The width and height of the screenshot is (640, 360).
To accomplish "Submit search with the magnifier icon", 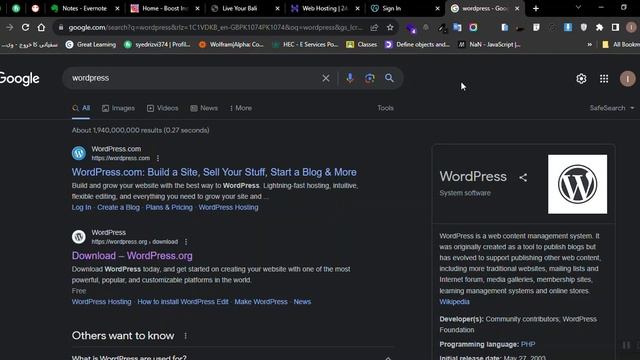I will pyautogui.click(x=389, y=78).
